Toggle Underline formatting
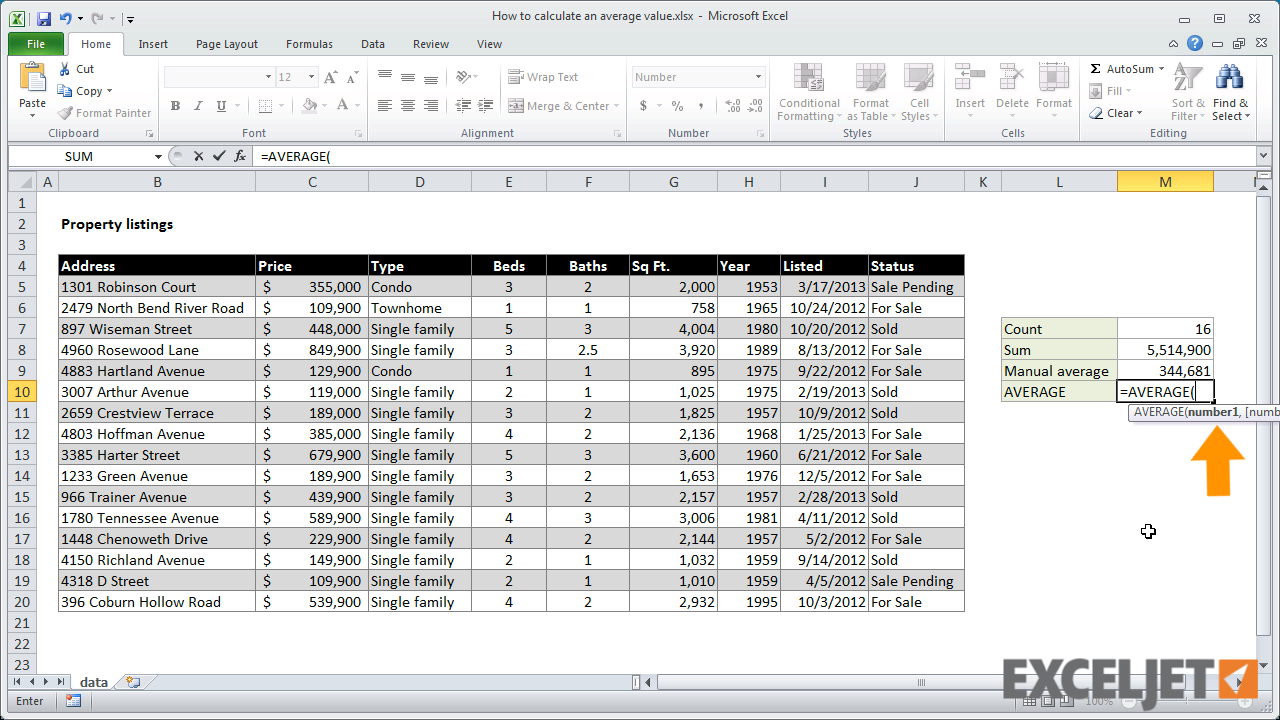 [x=221, y=106]
